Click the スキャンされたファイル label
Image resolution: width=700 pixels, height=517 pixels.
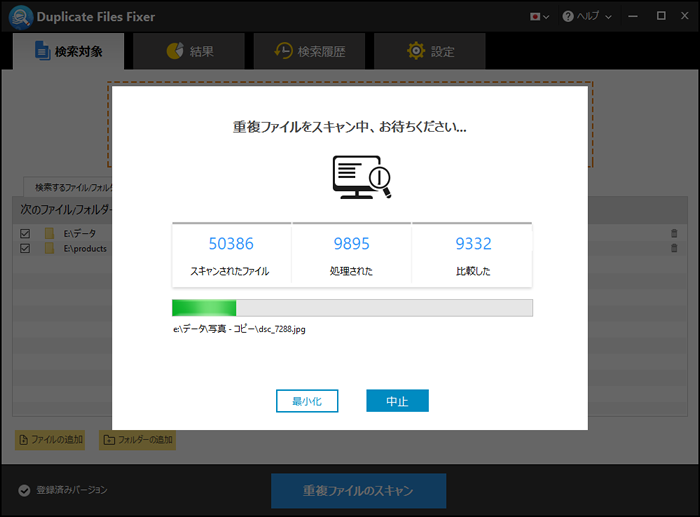pyautogui.click(x=230, y=271)
